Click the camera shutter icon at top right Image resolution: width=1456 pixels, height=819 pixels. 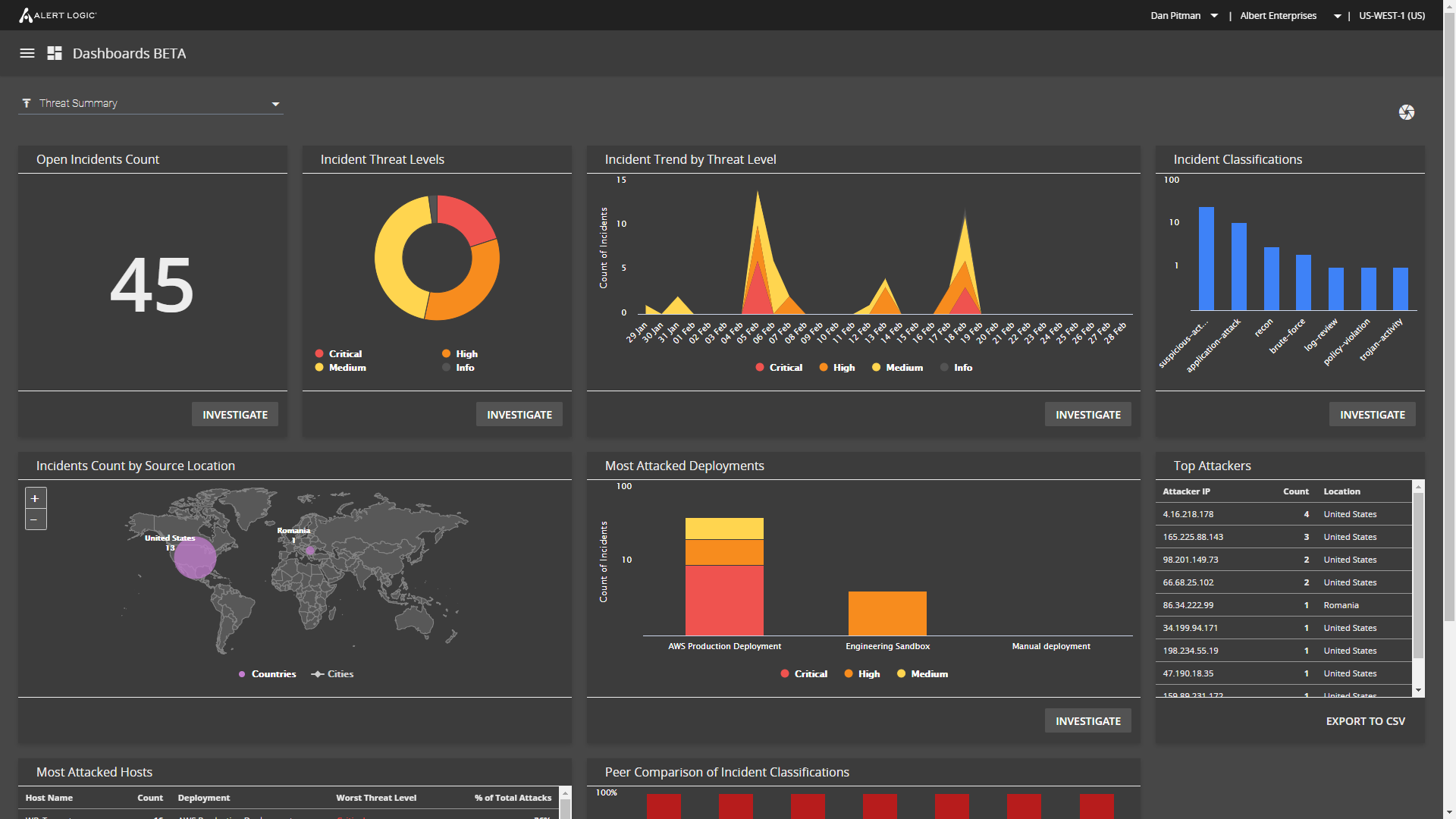tap(1407, 112)
